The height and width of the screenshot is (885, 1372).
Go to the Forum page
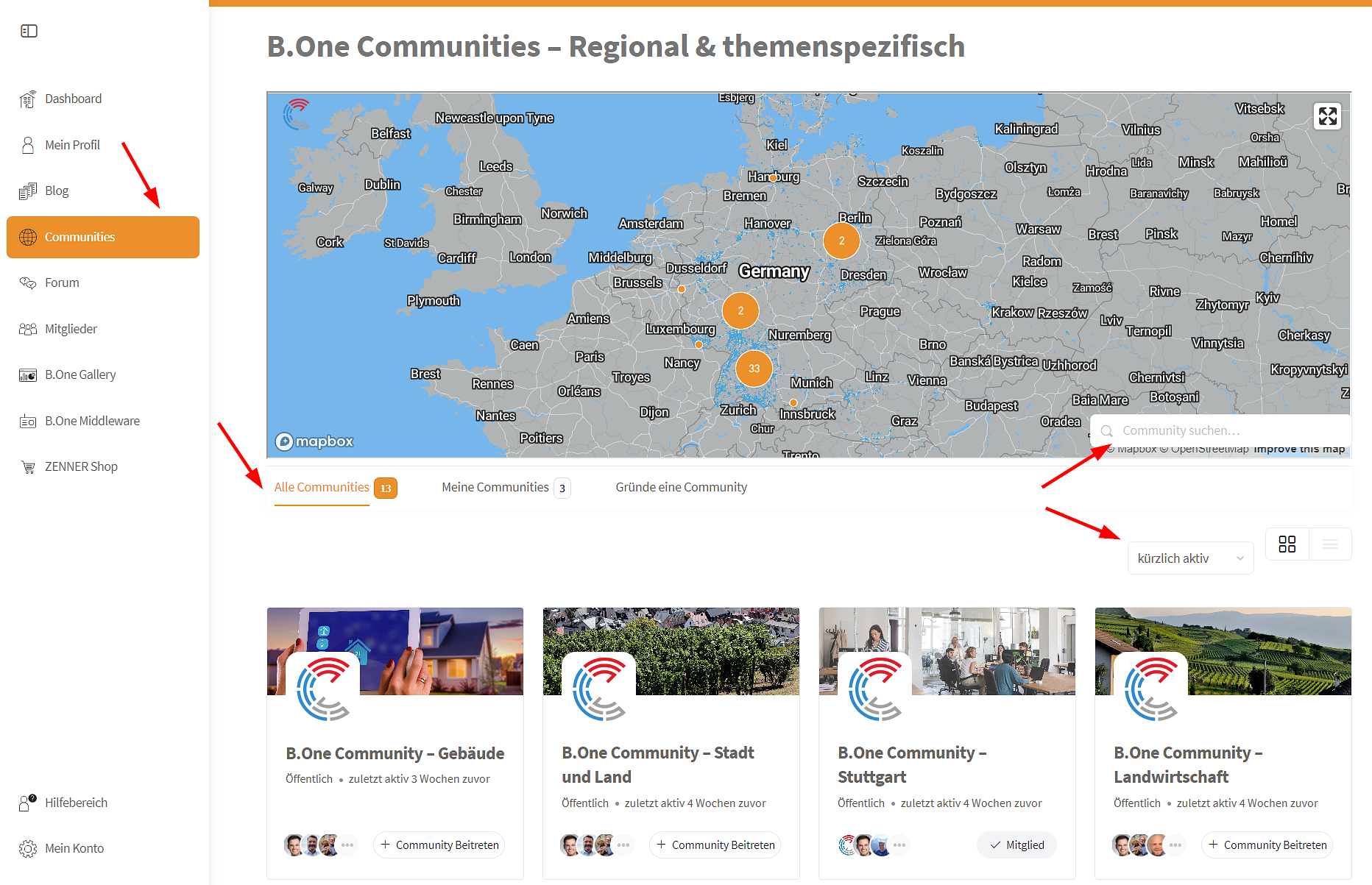click(x=62, y=282)
